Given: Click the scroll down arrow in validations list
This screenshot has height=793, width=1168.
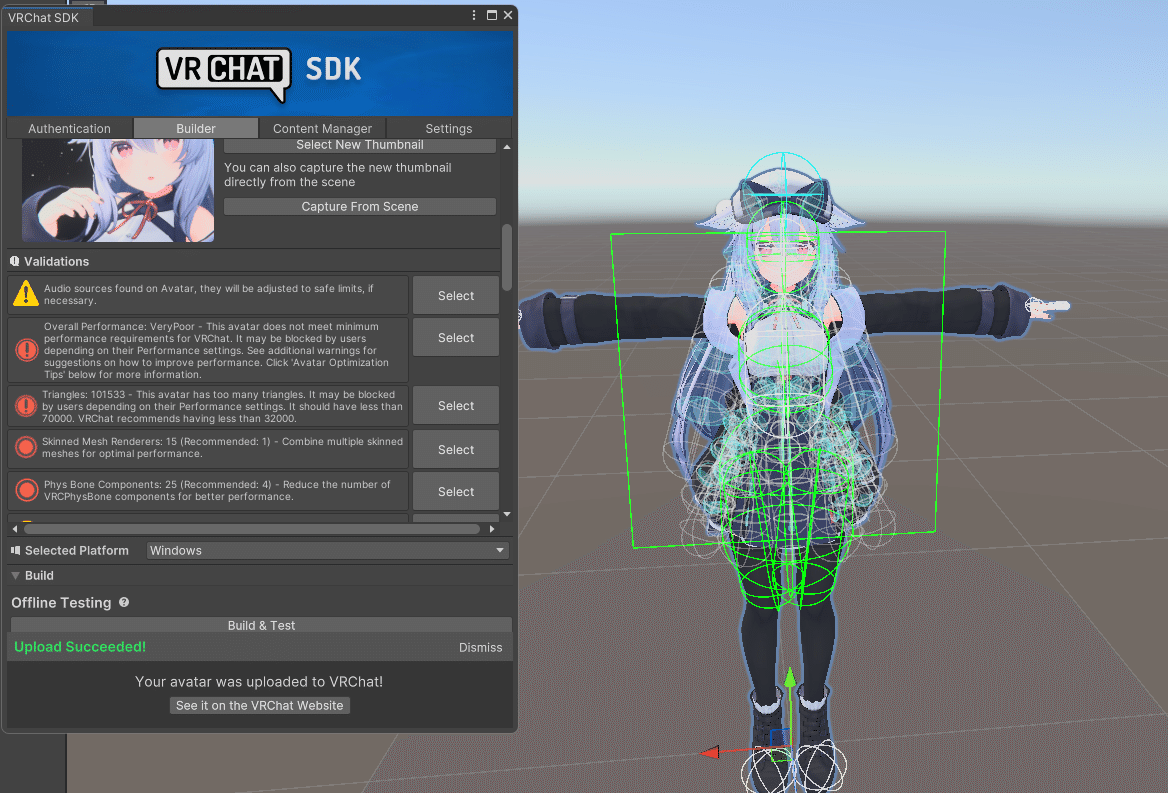Looking at the screenshot, I should pos(507,514).
